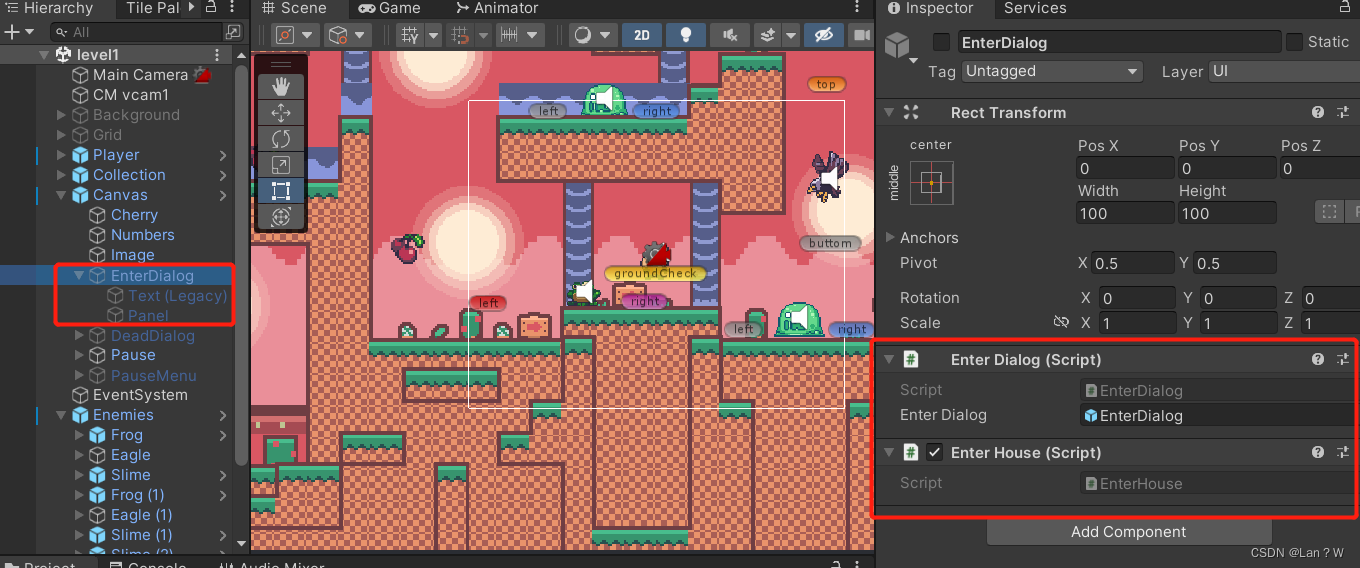Toggle scene lighting lightbulb icon
Screen dimensions: 1360x568
click(x=686, y=35)
